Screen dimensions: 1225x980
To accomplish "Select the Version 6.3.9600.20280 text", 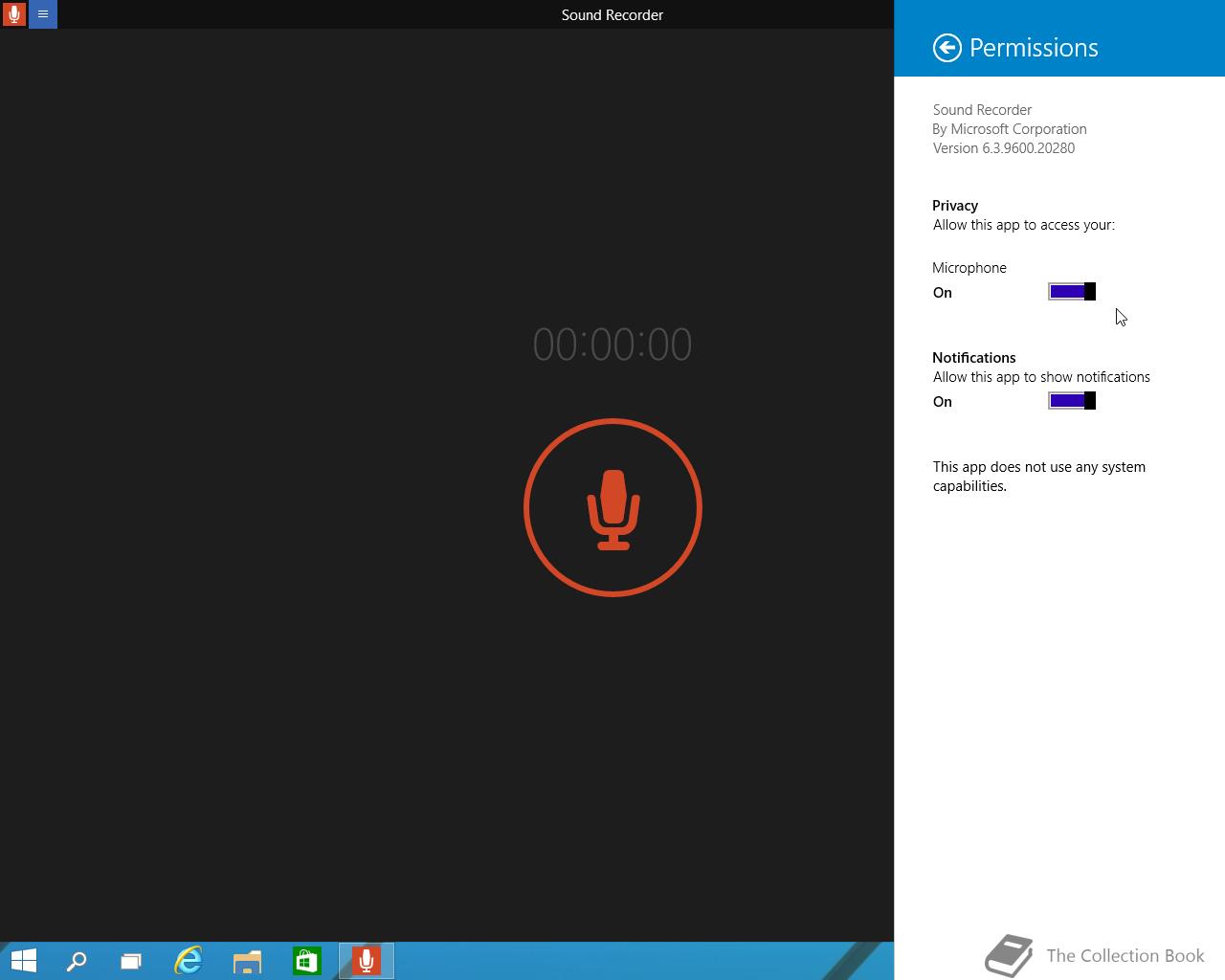I will pyautogui.click(x=1004, y=148).
